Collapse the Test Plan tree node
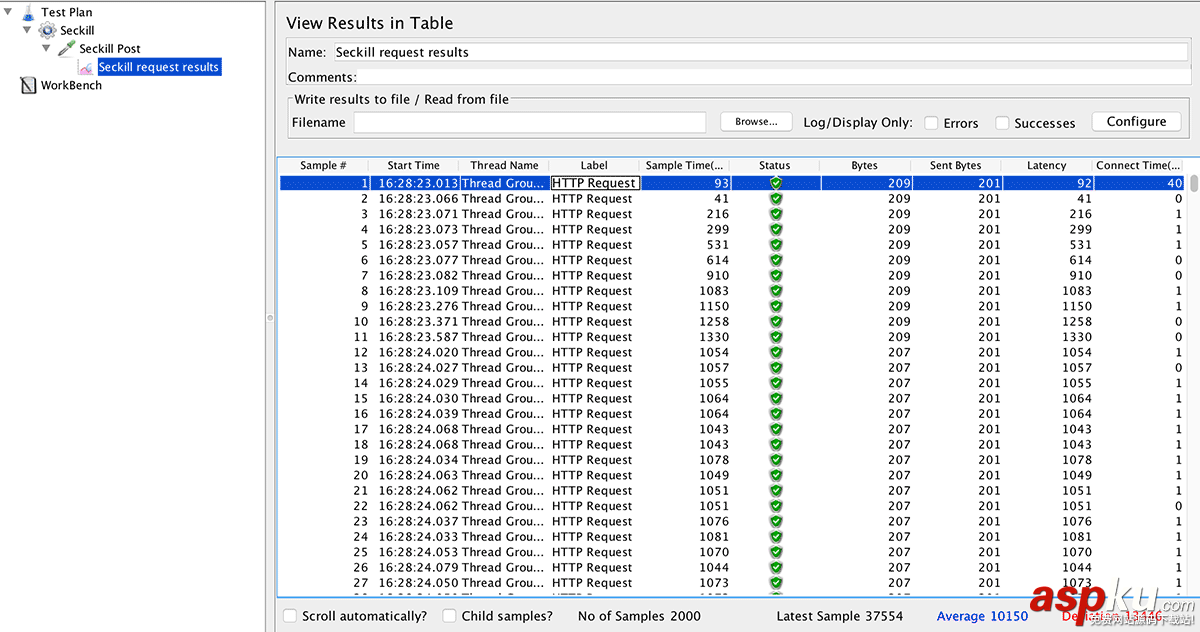 [9, 12]
